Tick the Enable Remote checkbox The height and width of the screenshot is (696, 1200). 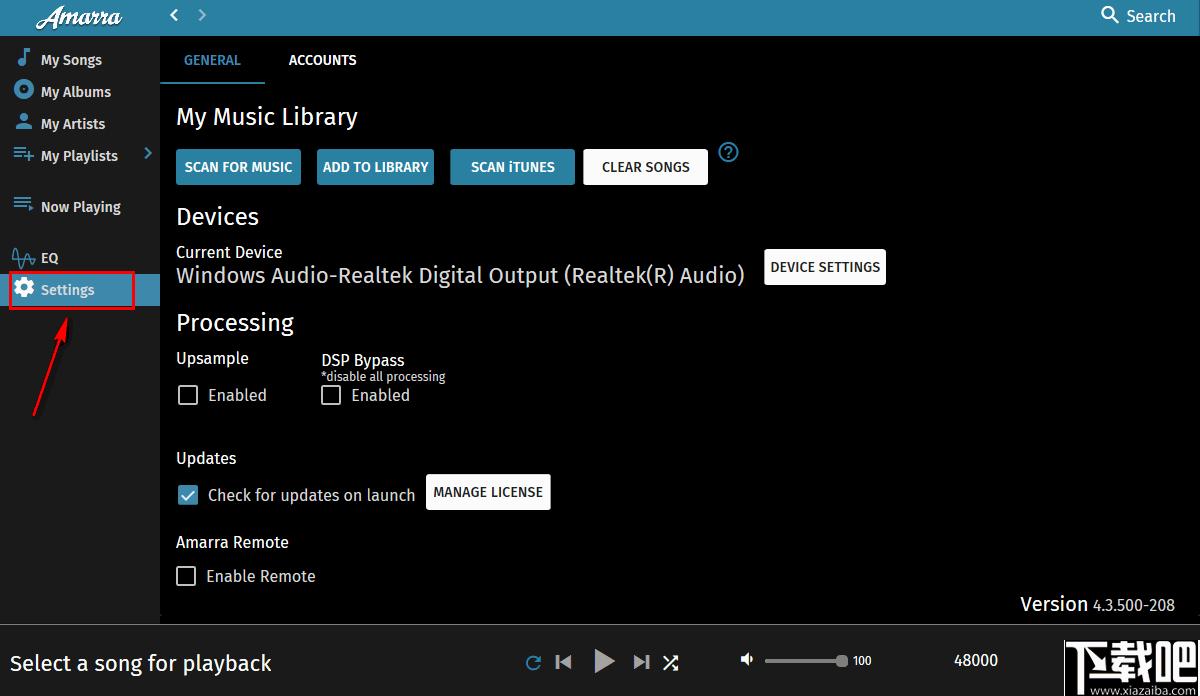tap(186, 576)
